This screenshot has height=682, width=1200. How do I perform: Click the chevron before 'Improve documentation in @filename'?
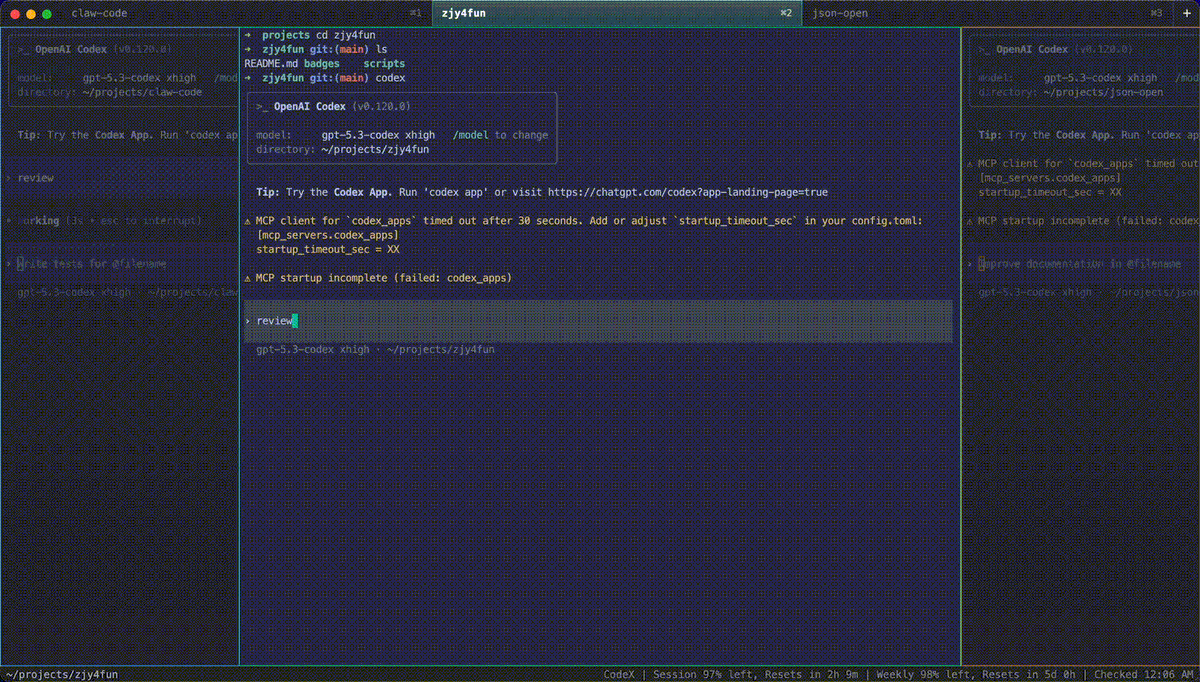(970, 264)
